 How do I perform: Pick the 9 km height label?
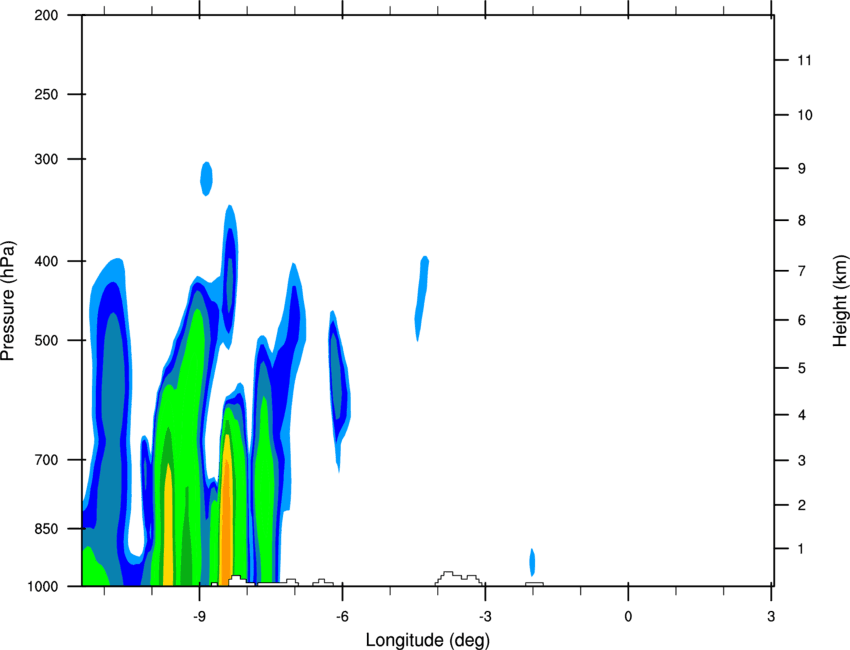(x=802, y=169)
